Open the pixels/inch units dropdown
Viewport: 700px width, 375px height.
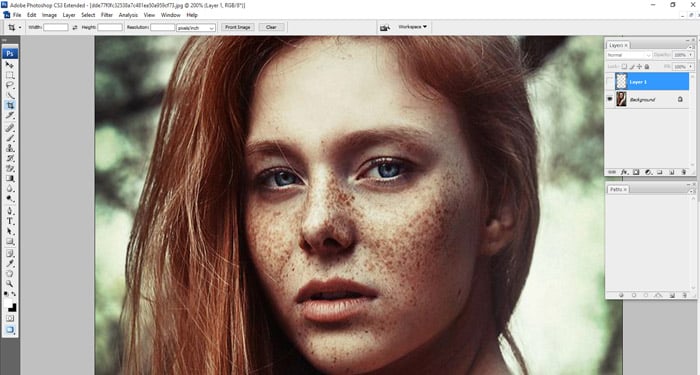[x=196, y=28]
